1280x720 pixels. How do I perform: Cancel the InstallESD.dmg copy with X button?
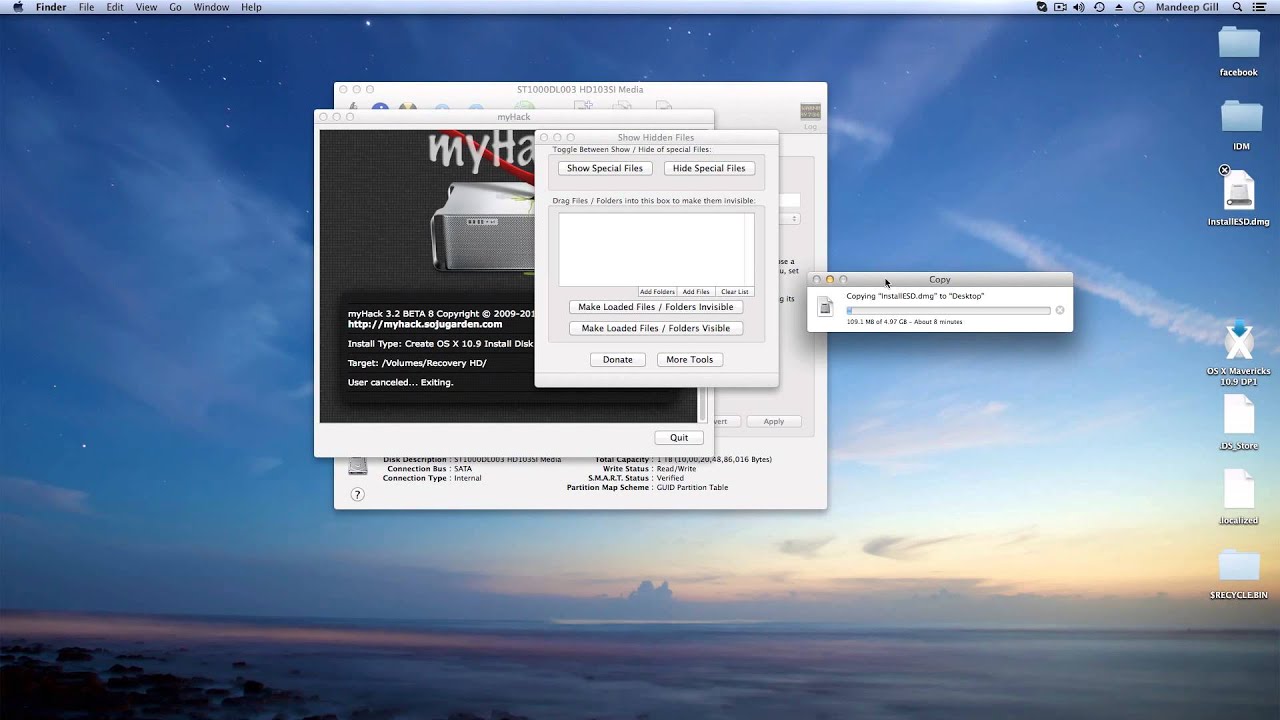(x=1060, y=310)
